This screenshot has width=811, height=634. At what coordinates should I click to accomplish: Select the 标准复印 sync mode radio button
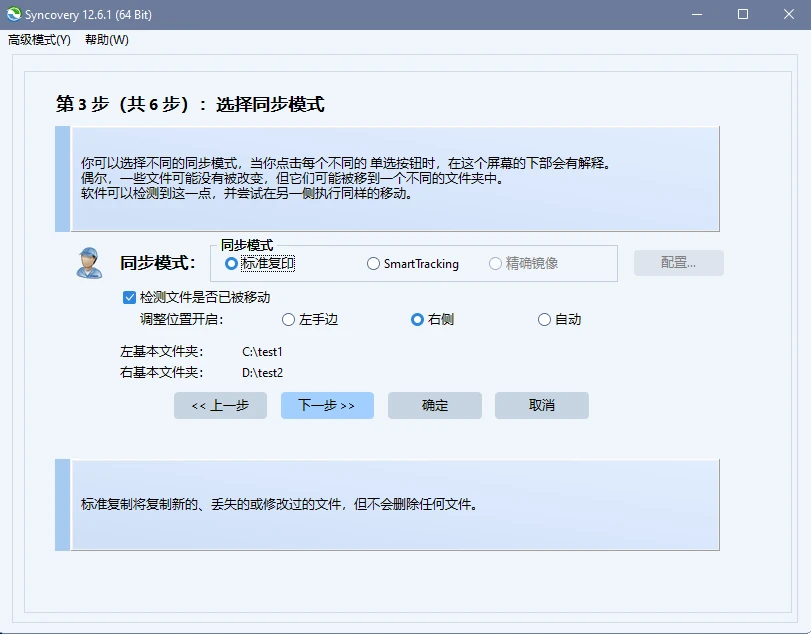pos(260,264)
